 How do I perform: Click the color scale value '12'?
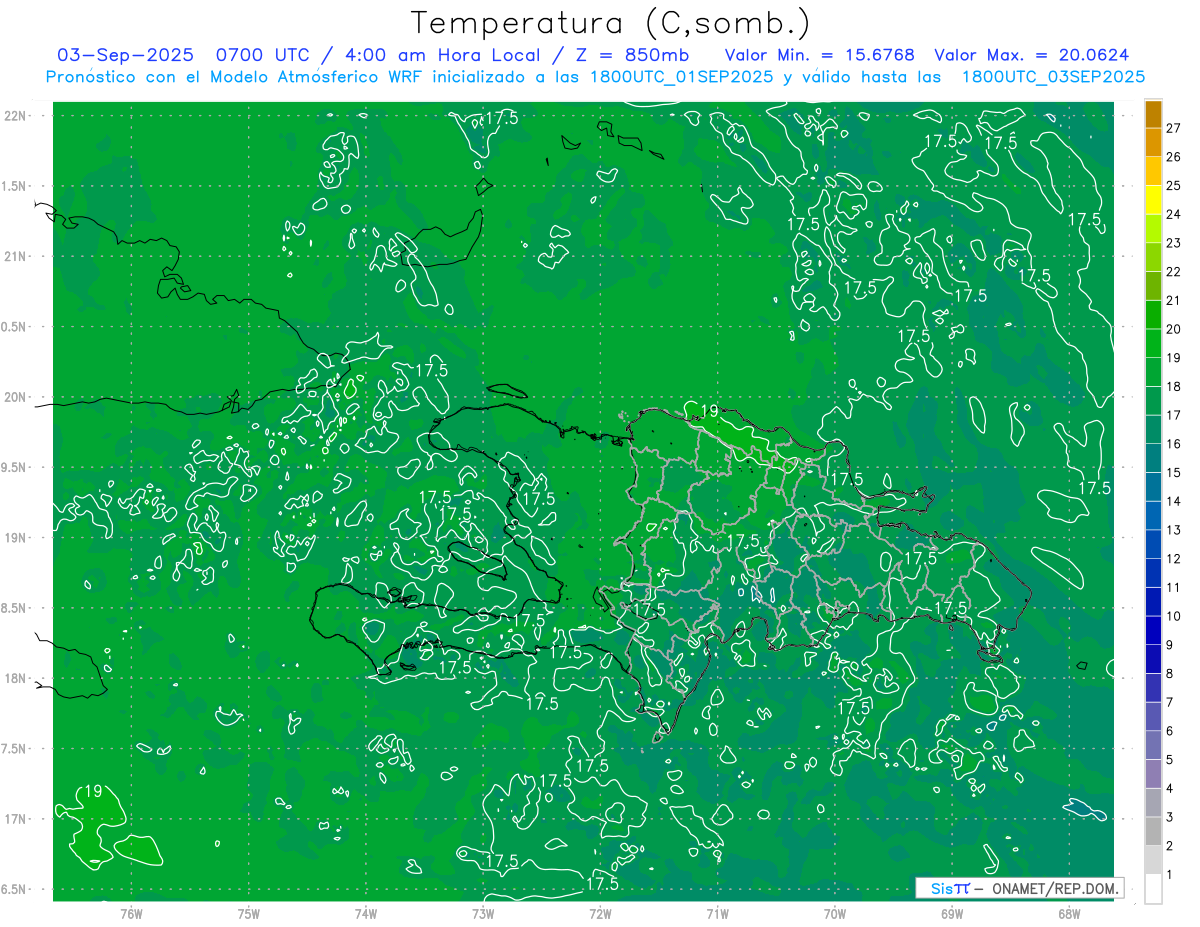click(x=1173, y=558)
